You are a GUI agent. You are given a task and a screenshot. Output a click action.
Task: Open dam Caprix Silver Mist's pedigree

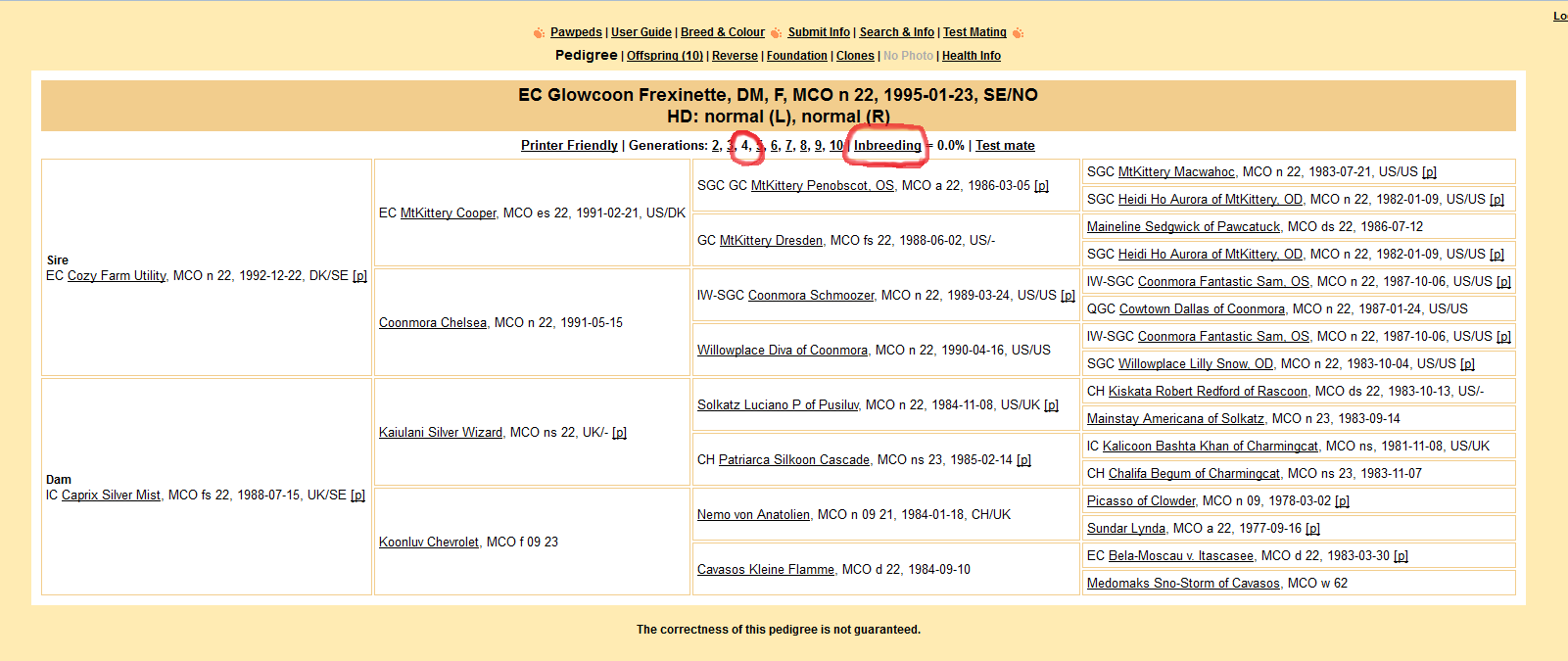point(111,496)
